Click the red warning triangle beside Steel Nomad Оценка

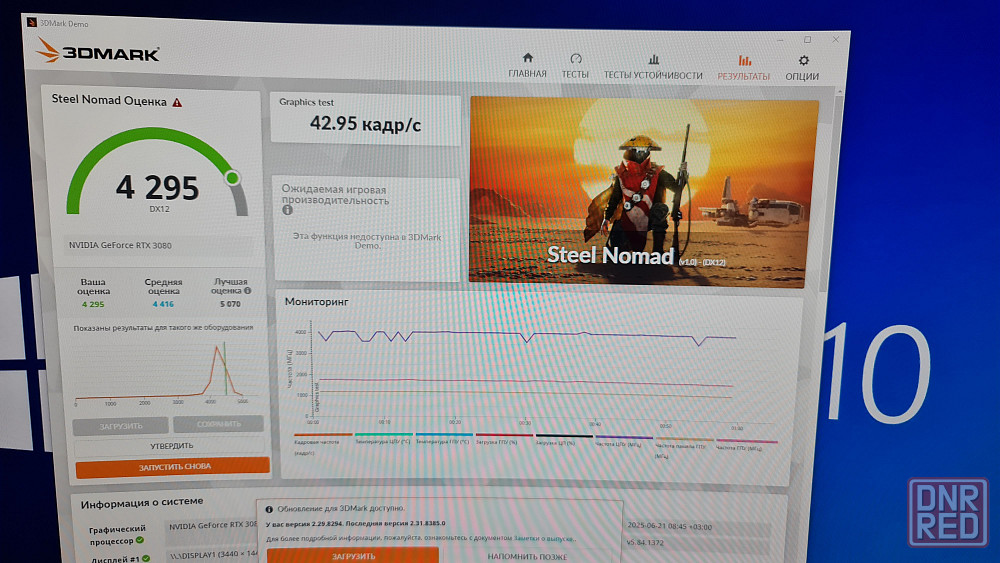(177, 102)
